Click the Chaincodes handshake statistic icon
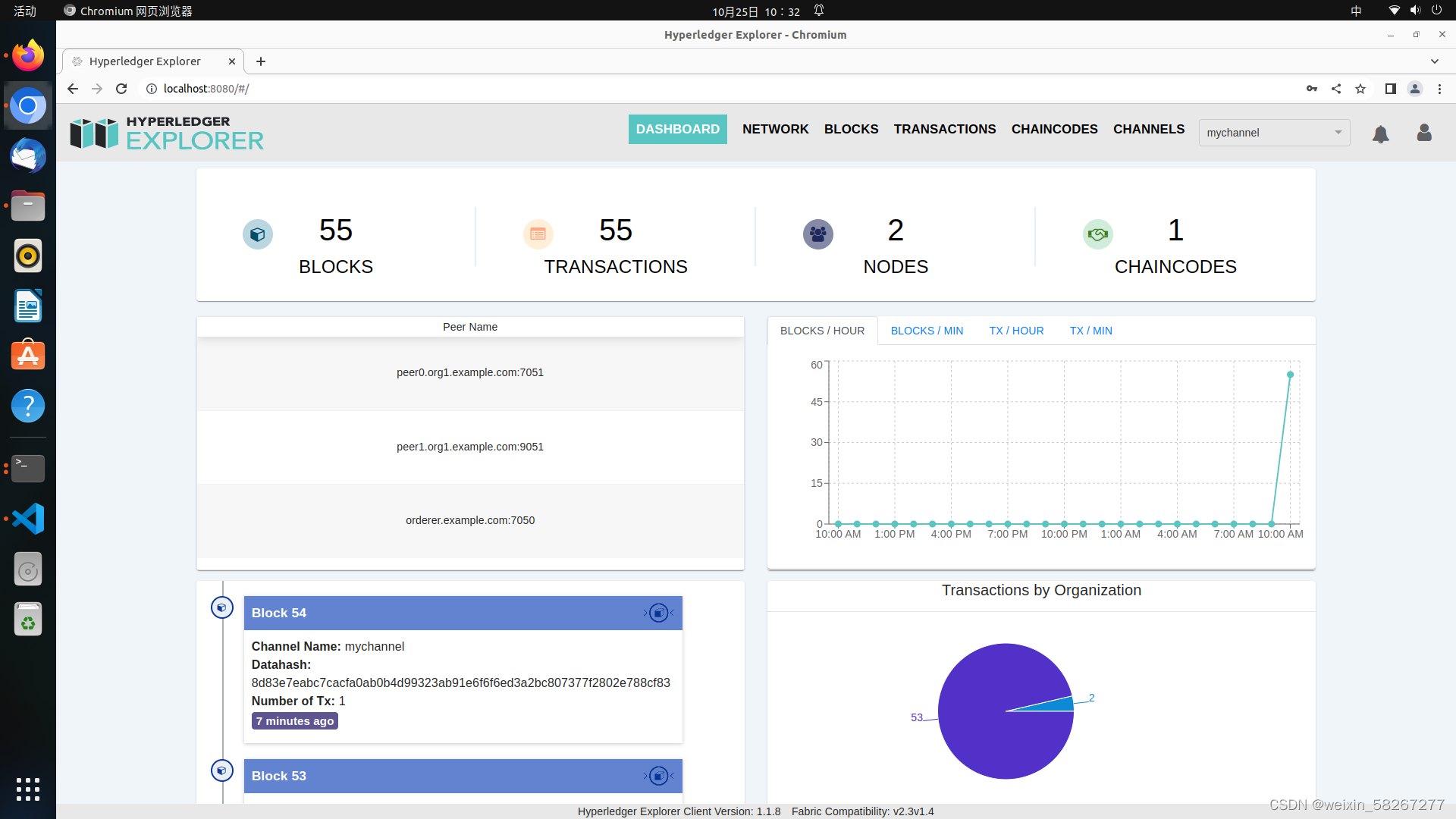Screen dimensions: 1456x819 (x=1097, y=234)
